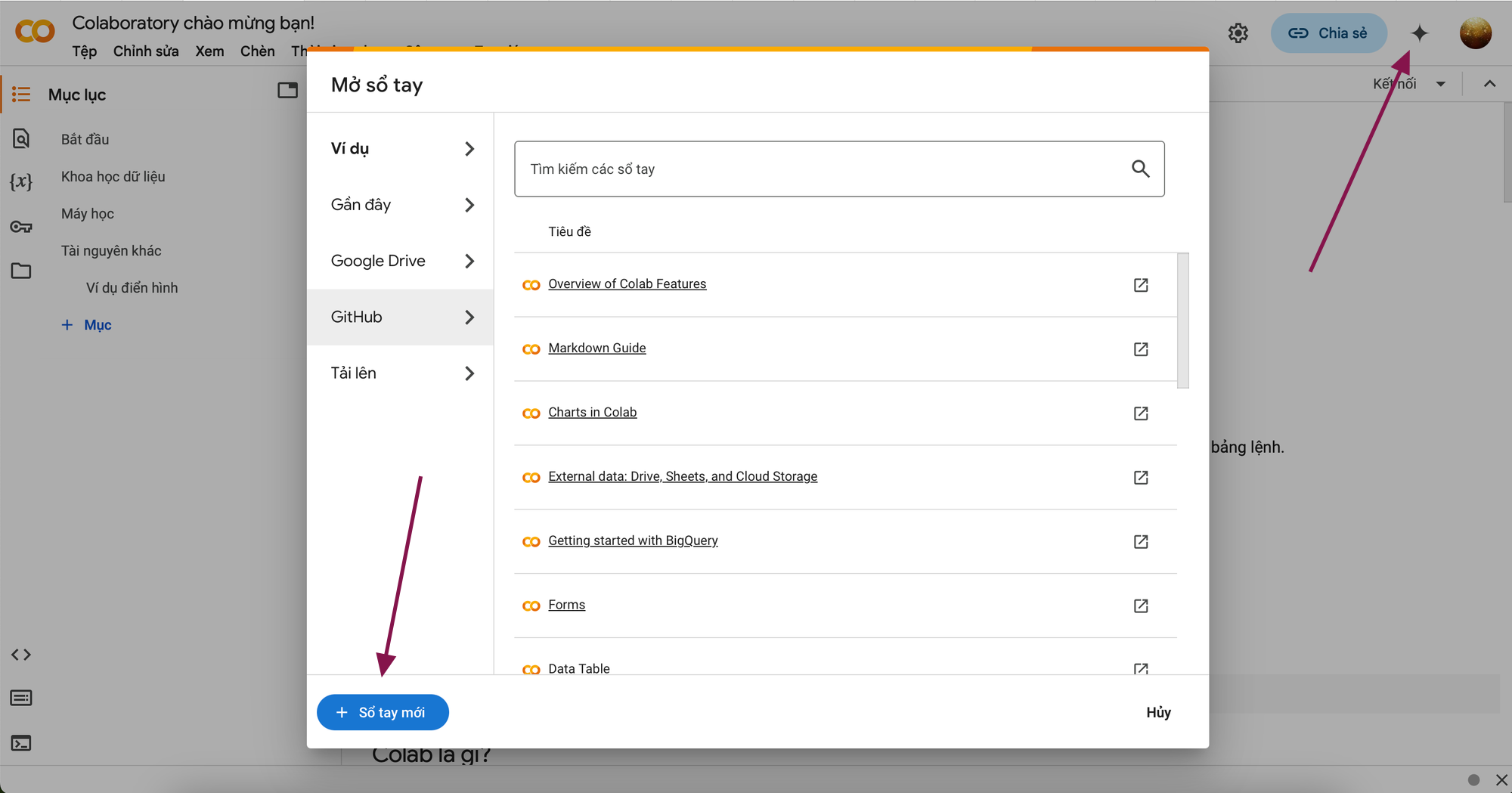Go to Bắt đầu in table of contents

[x=85, y=139]
